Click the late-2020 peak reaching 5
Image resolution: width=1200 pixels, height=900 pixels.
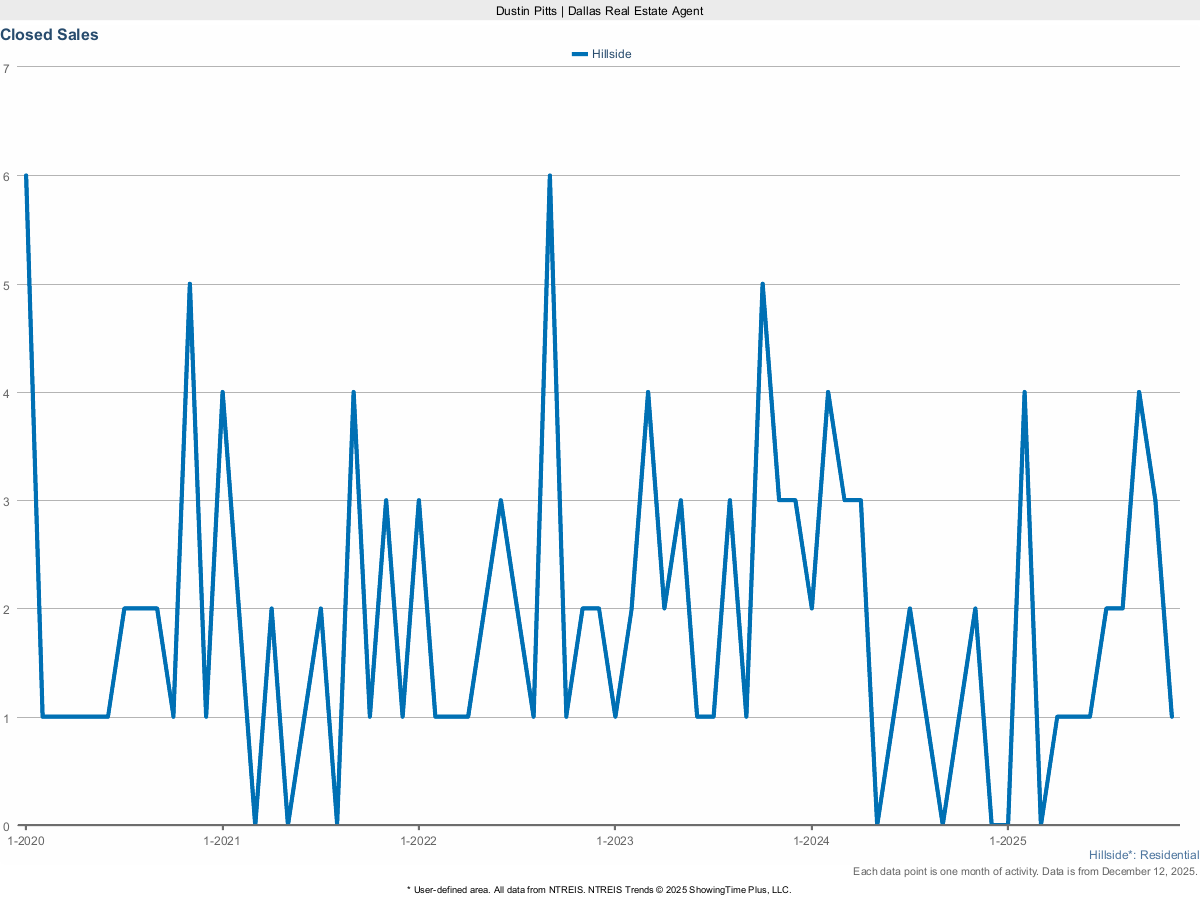pyautogui.click(x=189, y=284)
